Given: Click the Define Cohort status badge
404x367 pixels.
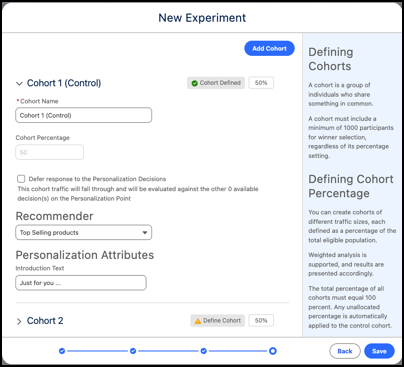Looking at the screenshot, I should point(218,321).
